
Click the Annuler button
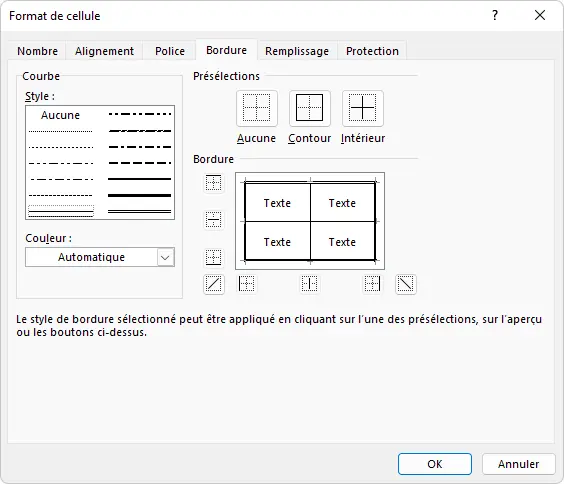518,464
